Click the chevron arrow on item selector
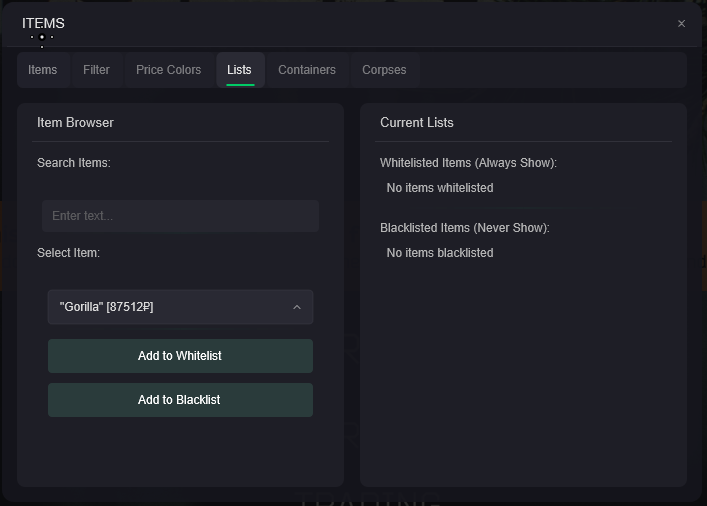 click(x=296, y=307)
